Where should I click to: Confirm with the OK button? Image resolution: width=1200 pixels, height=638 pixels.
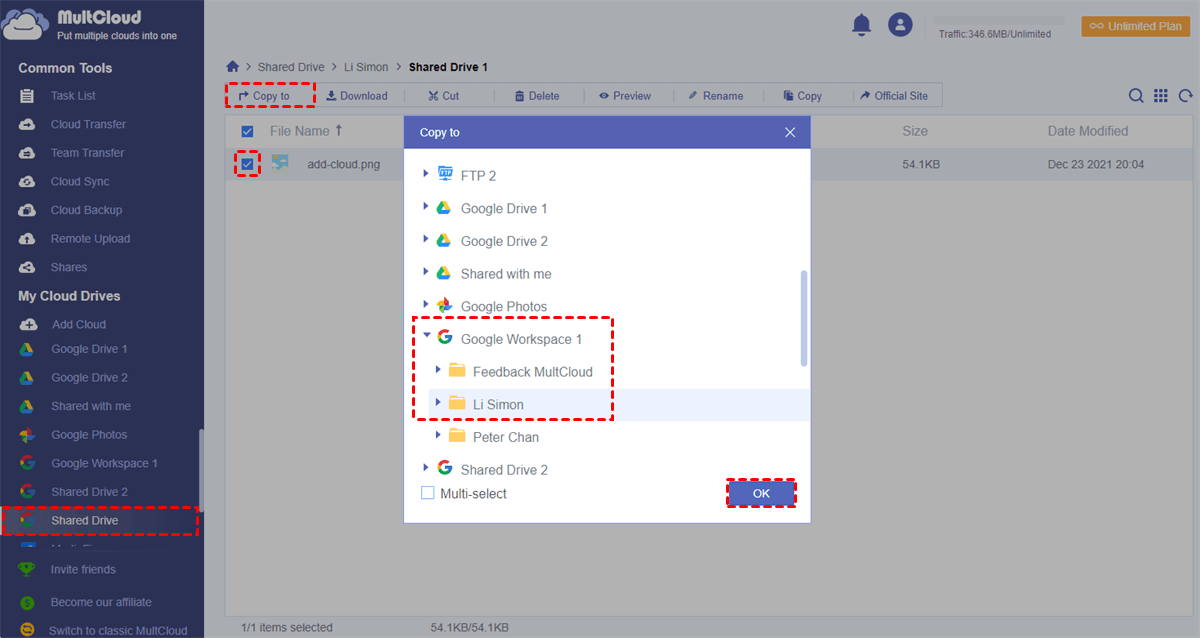761,493
